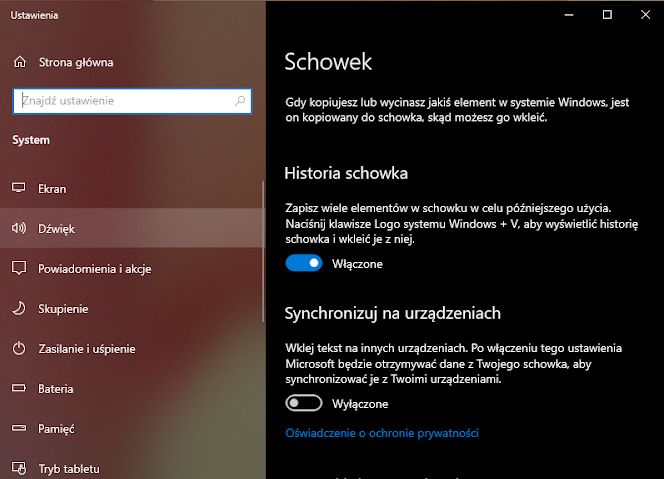Screen dimensions: 664x479
Task: Click the search magnifier icon
Action: tap(240, 101)
